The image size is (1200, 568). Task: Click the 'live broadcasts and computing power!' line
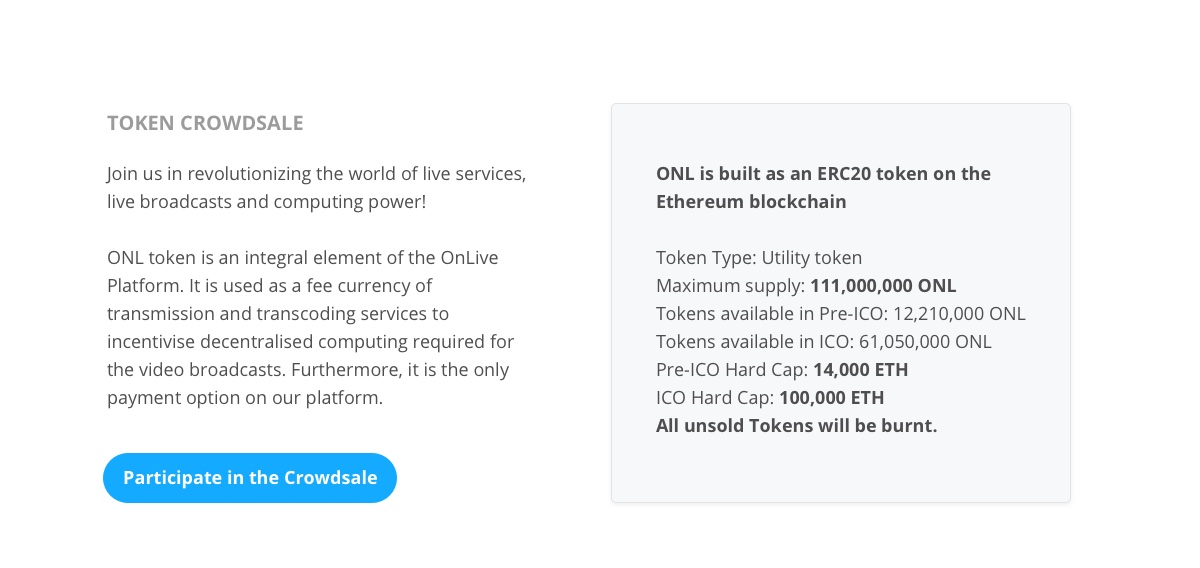(x=266, y=201)
